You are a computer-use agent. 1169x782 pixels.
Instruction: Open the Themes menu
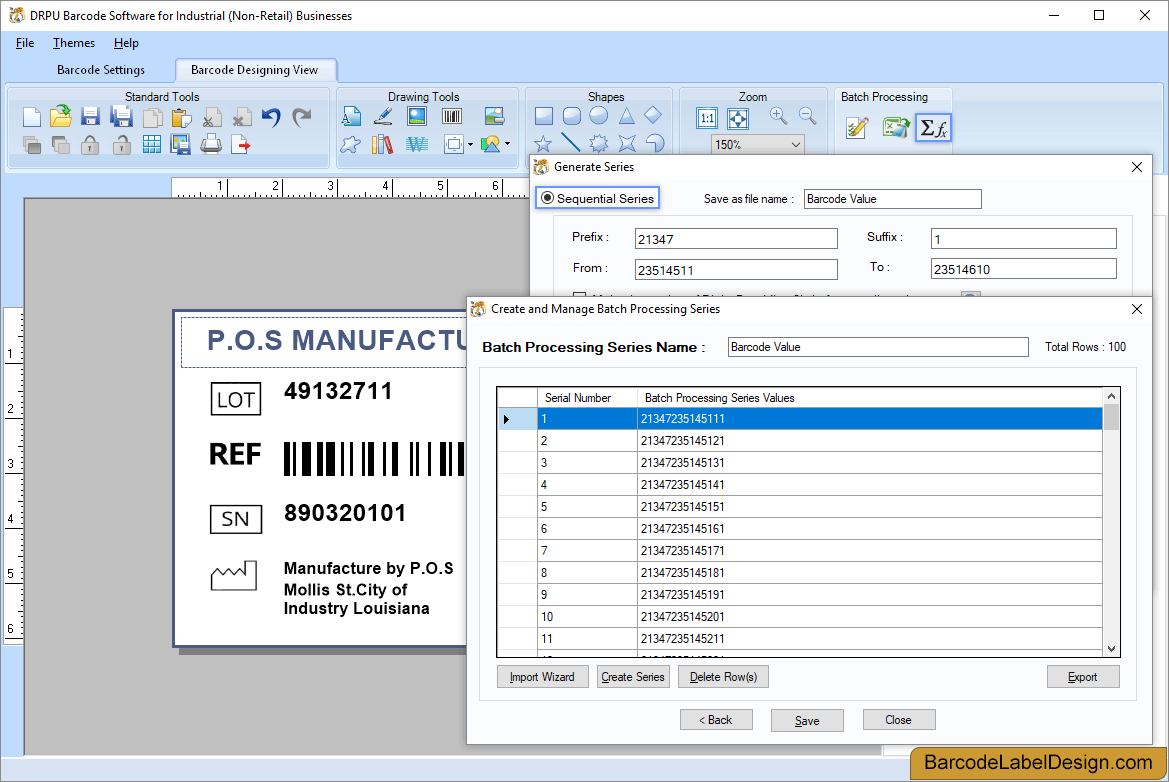point(74,43)
